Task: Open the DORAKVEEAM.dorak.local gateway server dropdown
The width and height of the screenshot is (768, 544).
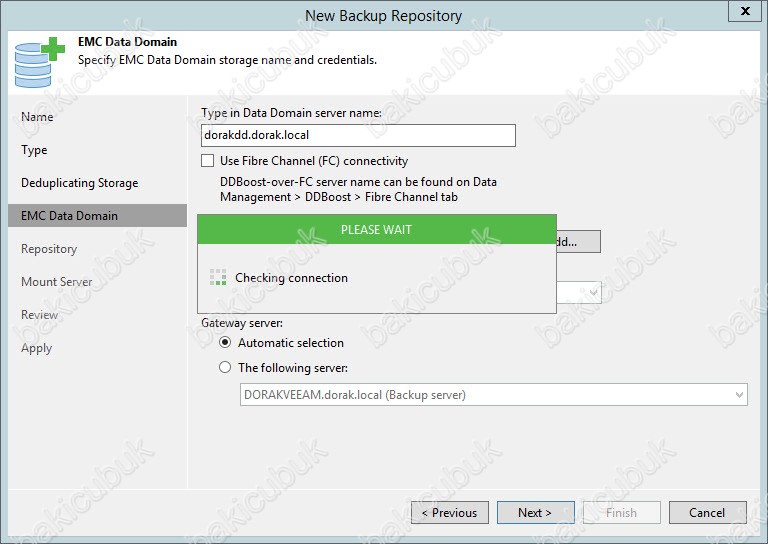Action: click(494, 395)
